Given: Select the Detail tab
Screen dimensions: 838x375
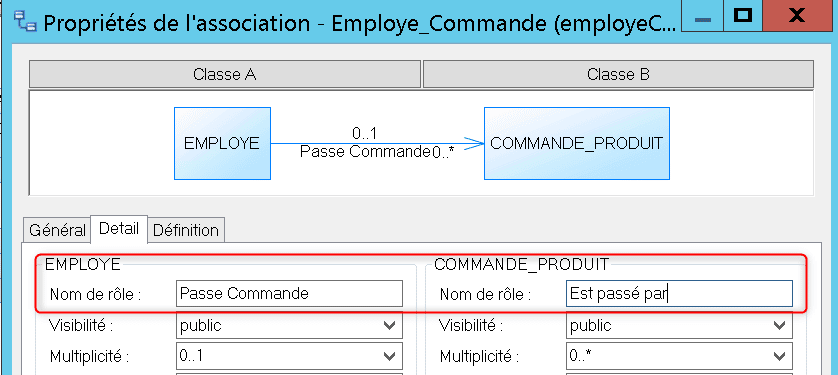Looking at the screenshot, I should (x=119, y=229).
